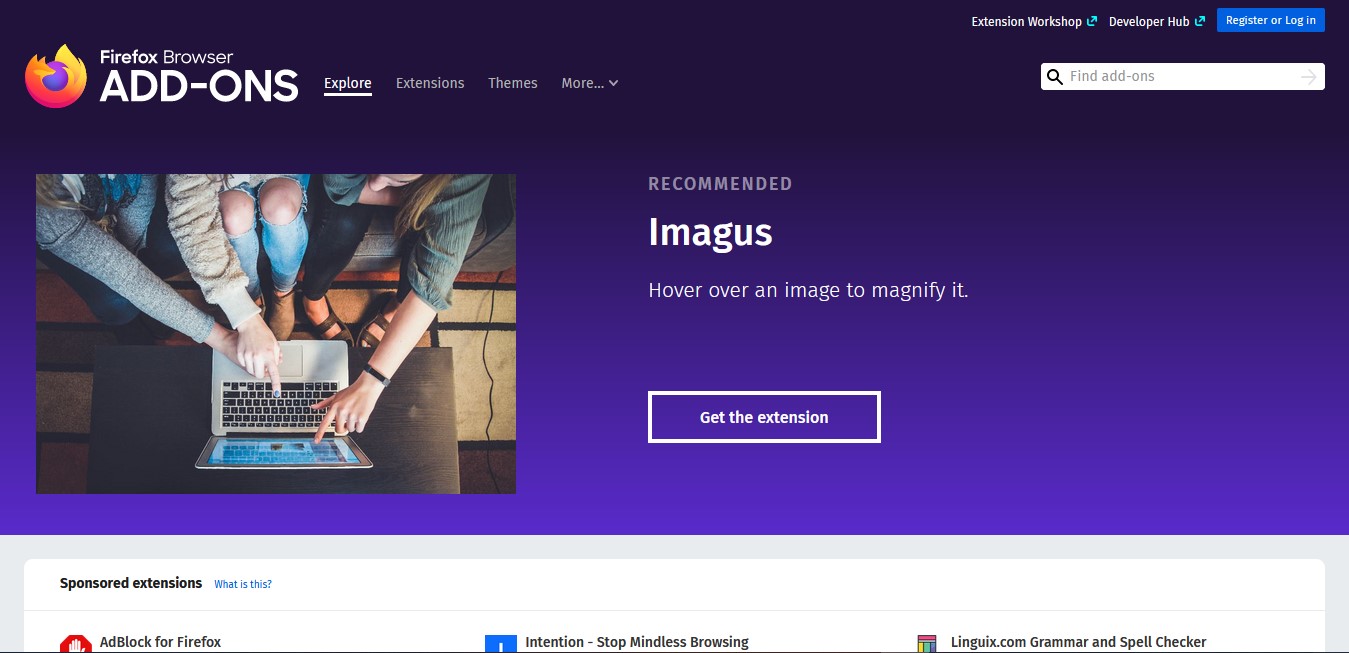The height and width of the screenshot is (653, 1349).
Task: Expand the More… menu
Action: (x=590, y=83)
